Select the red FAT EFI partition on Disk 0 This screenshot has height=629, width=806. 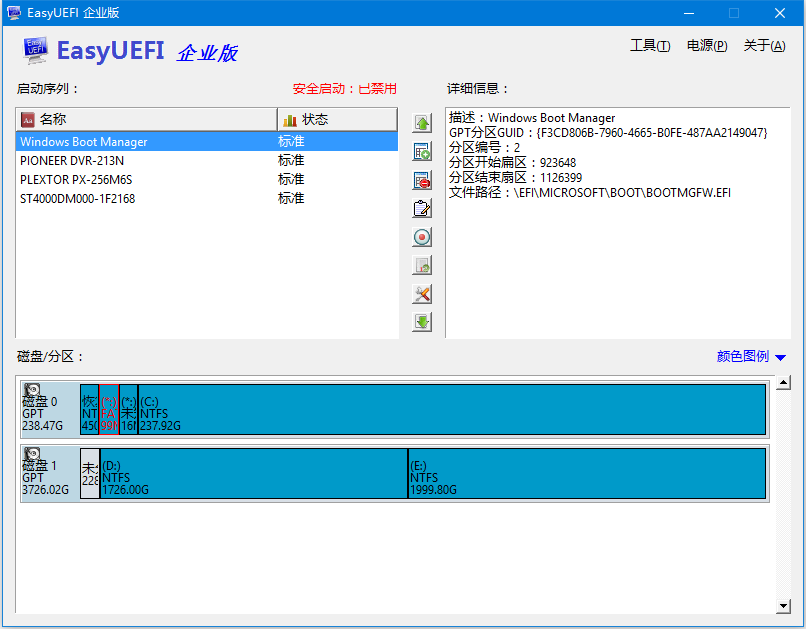(x=109, y=410)
